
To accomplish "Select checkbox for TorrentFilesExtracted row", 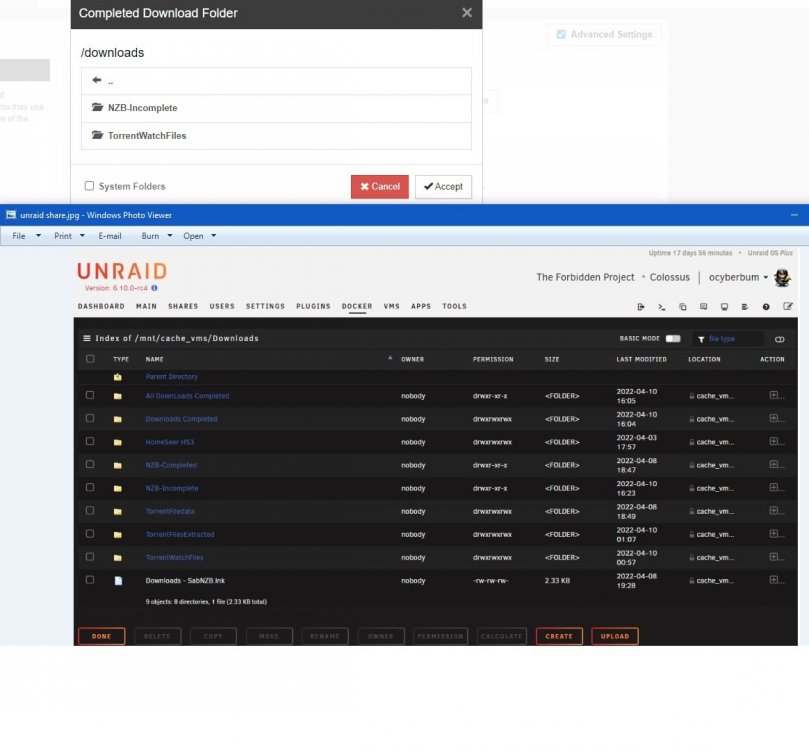I will point(90,534).
